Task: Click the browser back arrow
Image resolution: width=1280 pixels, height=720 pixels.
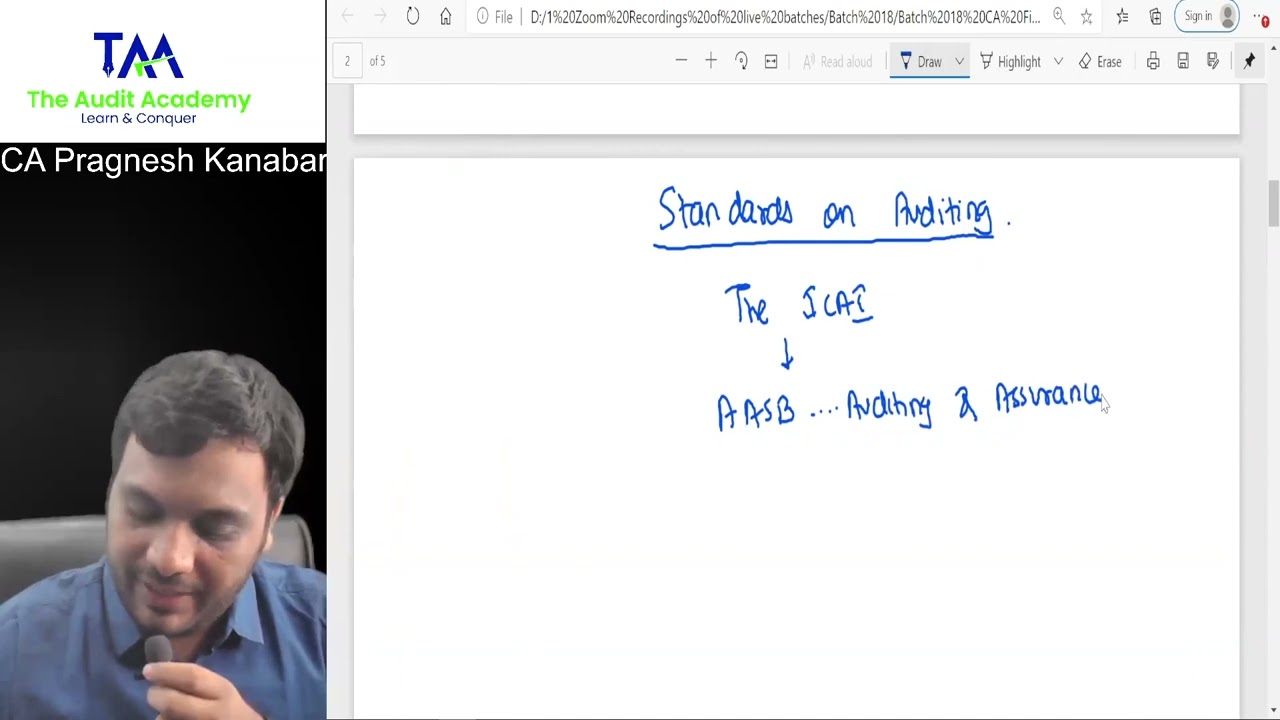Action: click(347, 16)
